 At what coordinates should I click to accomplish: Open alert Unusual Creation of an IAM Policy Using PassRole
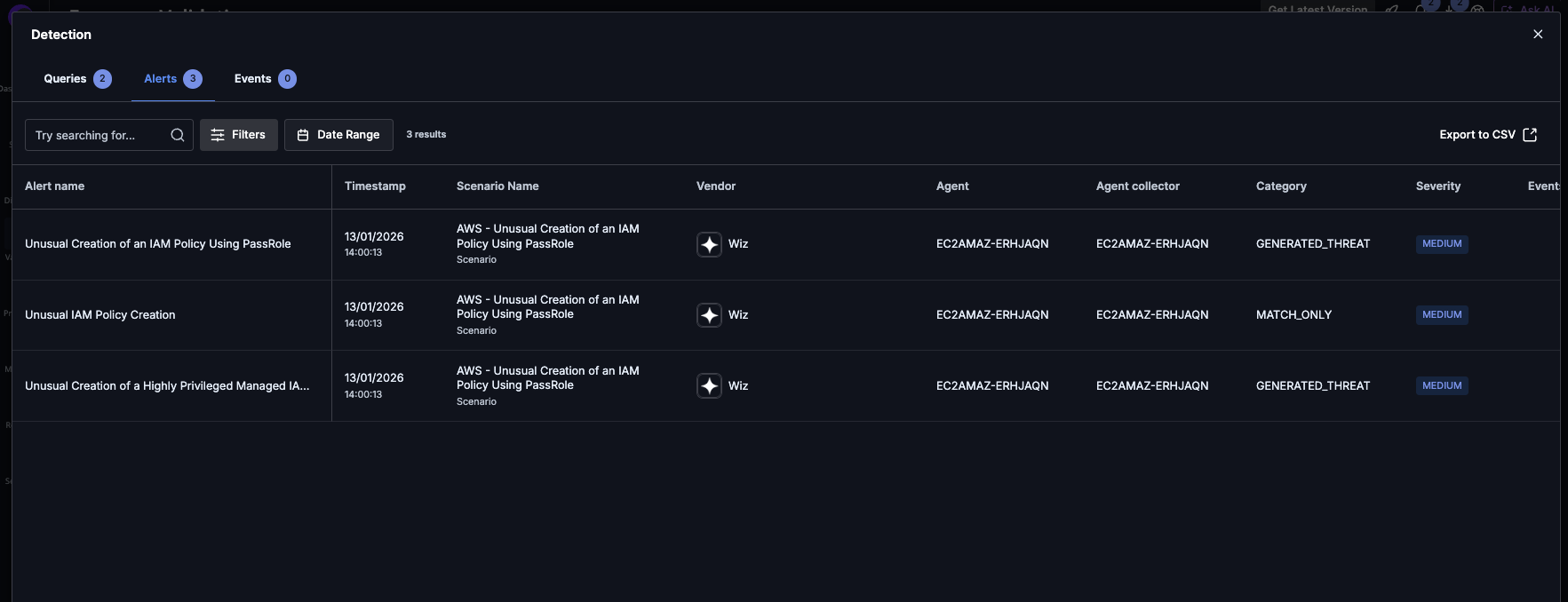pyautogui.click(x=158, y=244)
